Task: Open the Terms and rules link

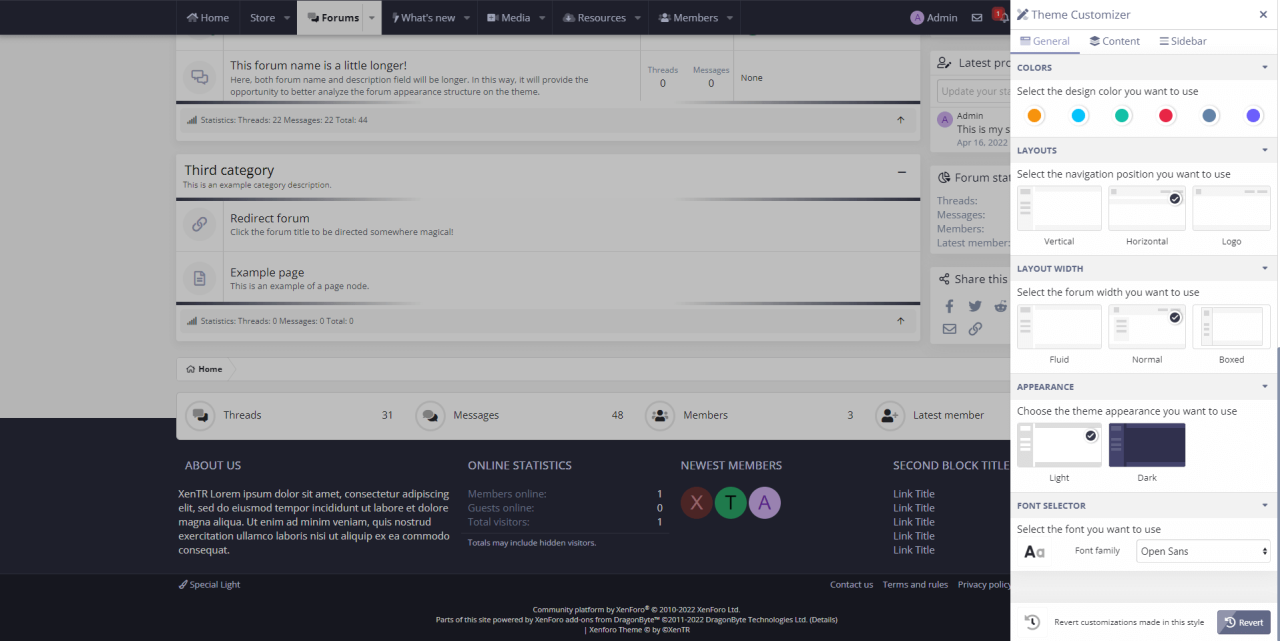Action: [915, 585]
